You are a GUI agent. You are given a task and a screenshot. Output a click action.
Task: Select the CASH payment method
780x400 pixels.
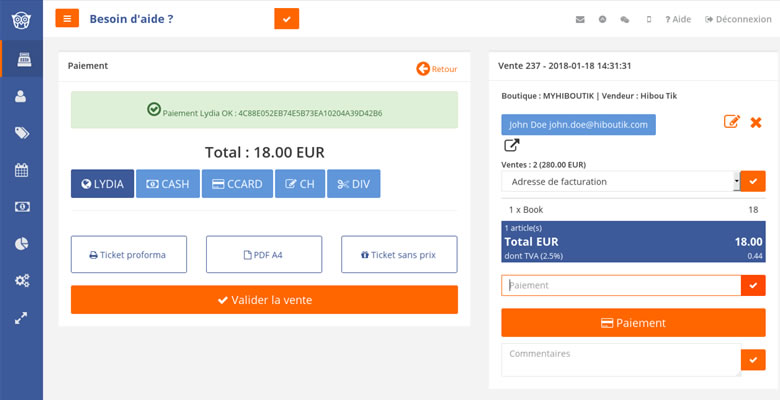click(x=168, y=184)
